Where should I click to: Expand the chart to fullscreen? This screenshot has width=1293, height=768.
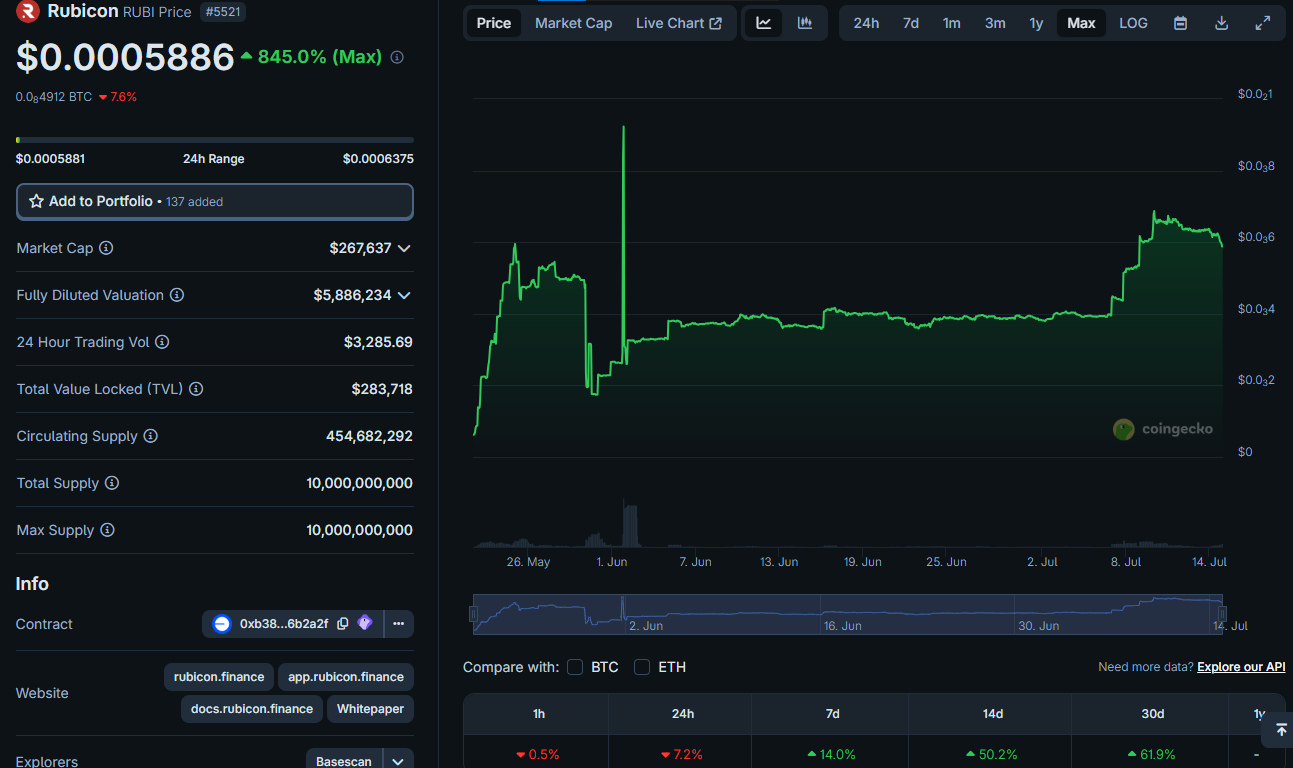pos(1263,23)
